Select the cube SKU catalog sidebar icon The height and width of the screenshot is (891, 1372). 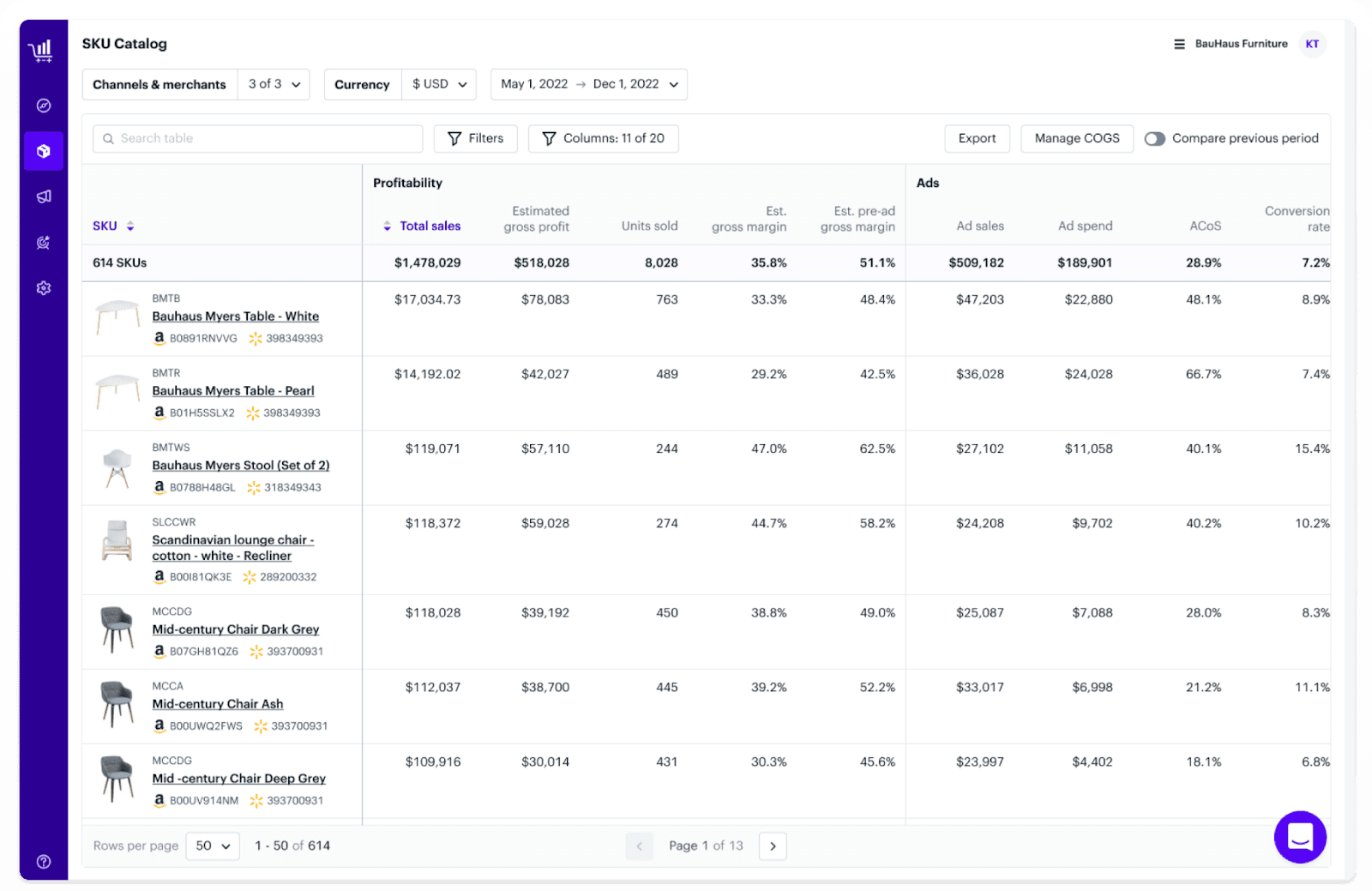(44, 151)
